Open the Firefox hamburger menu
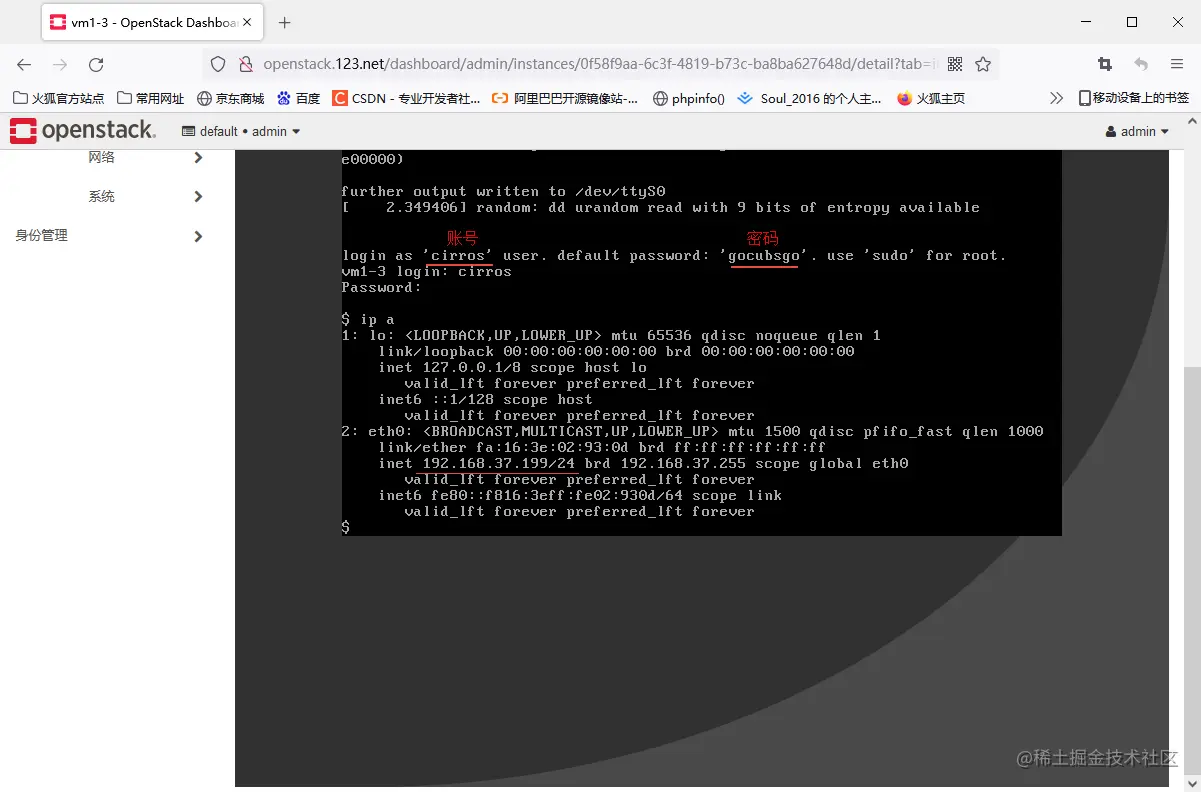1201x792 pixels. tap(1177, 64)
